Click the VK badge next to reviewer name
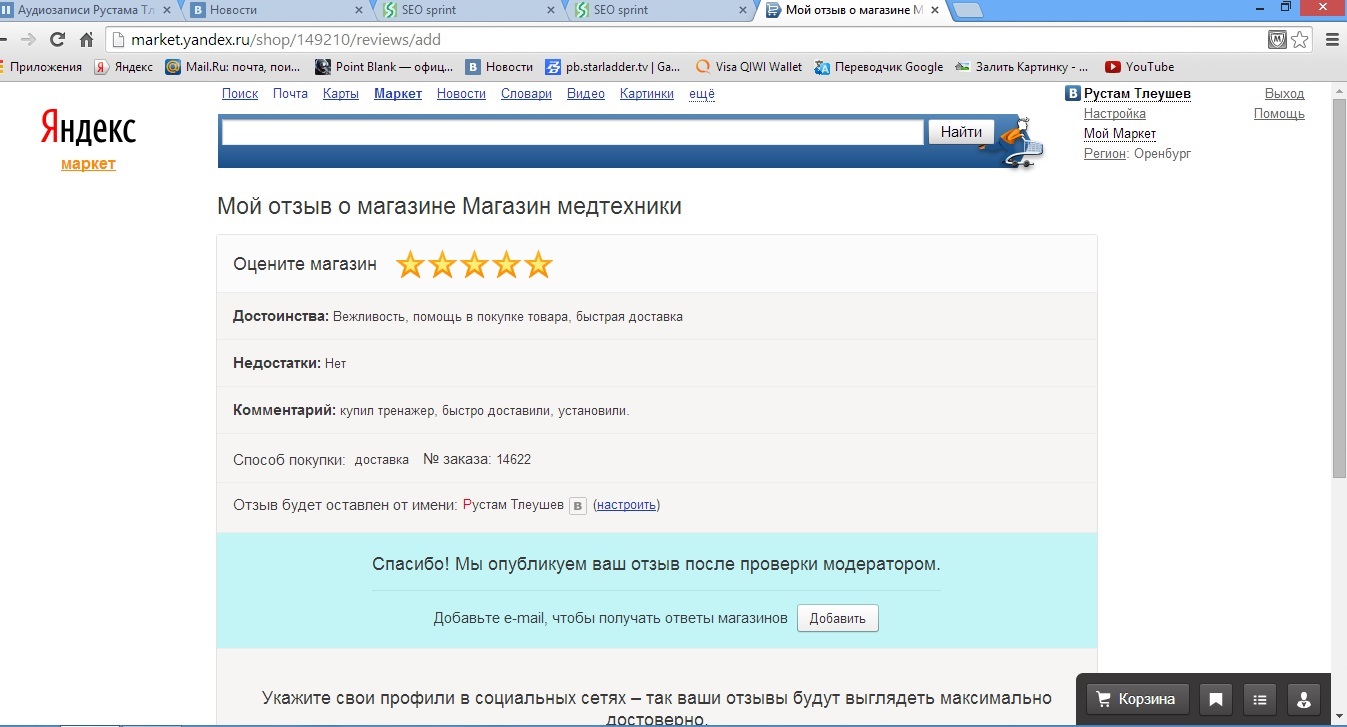The width and height of the screenshot is (1347, 727). [x=577, y=506]
